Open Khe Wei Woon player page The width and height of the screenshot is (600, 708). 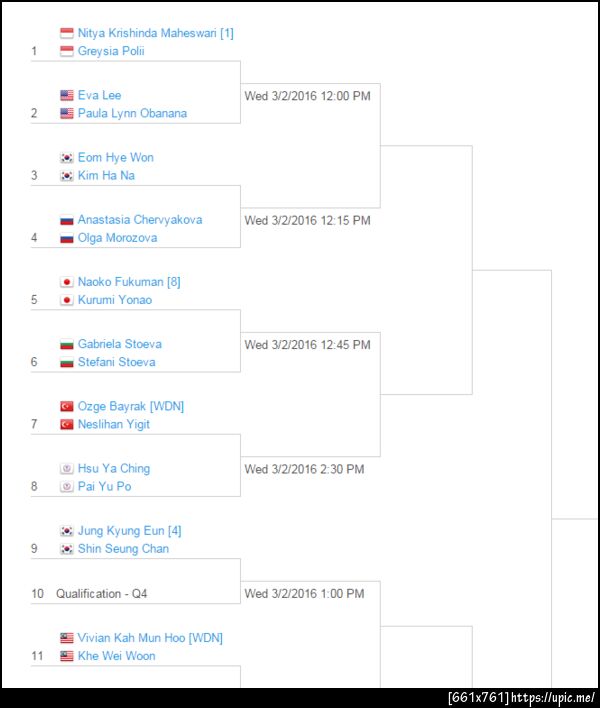coord(116,656)
